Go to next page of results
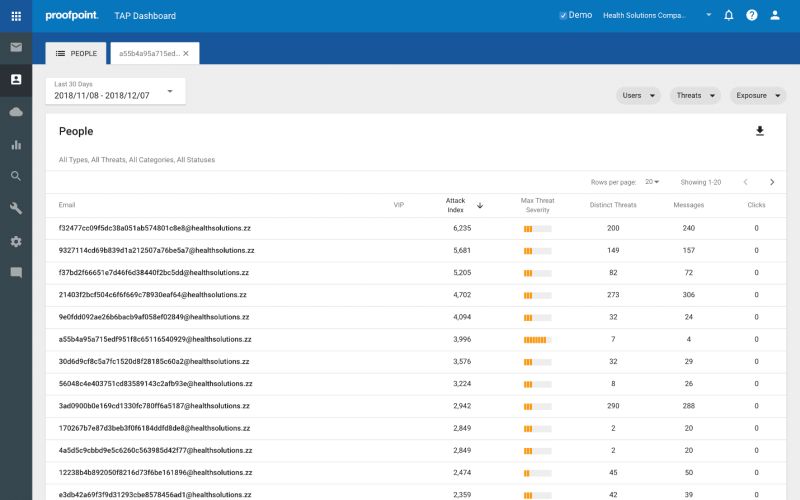Image resolution: width=800 pixels, height=500 pixels. (772, 182)
